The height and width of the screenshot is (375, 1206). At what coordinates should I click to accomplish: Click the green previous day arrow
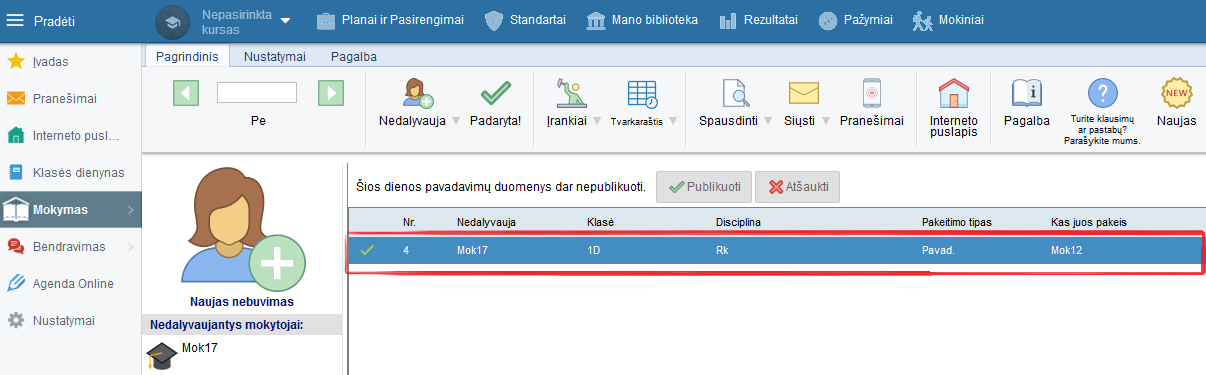(x=187, y=93)
